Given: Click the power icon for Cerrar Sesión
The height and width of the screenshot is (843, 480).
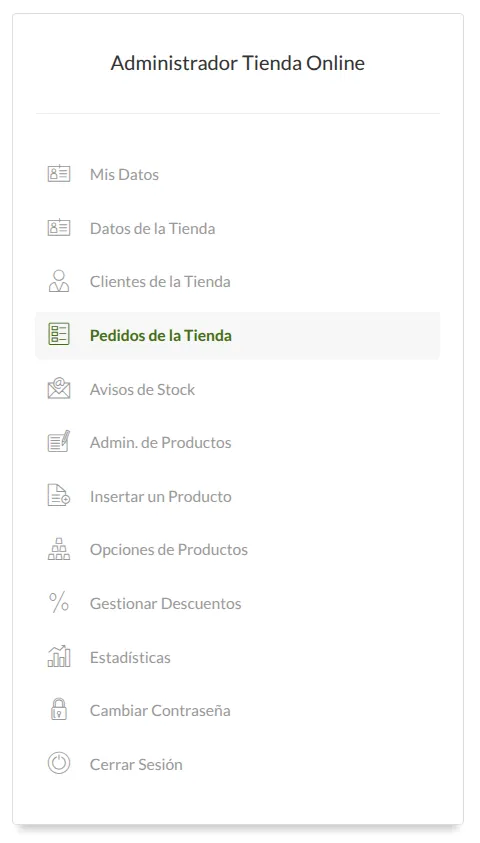Looking at the screenshot, I should 59,763.
